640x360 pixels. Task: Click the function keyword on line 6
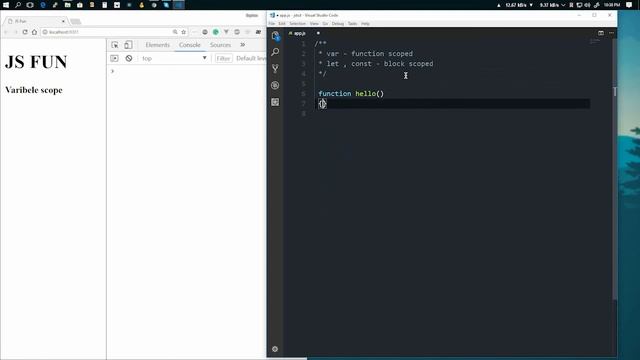335,93
